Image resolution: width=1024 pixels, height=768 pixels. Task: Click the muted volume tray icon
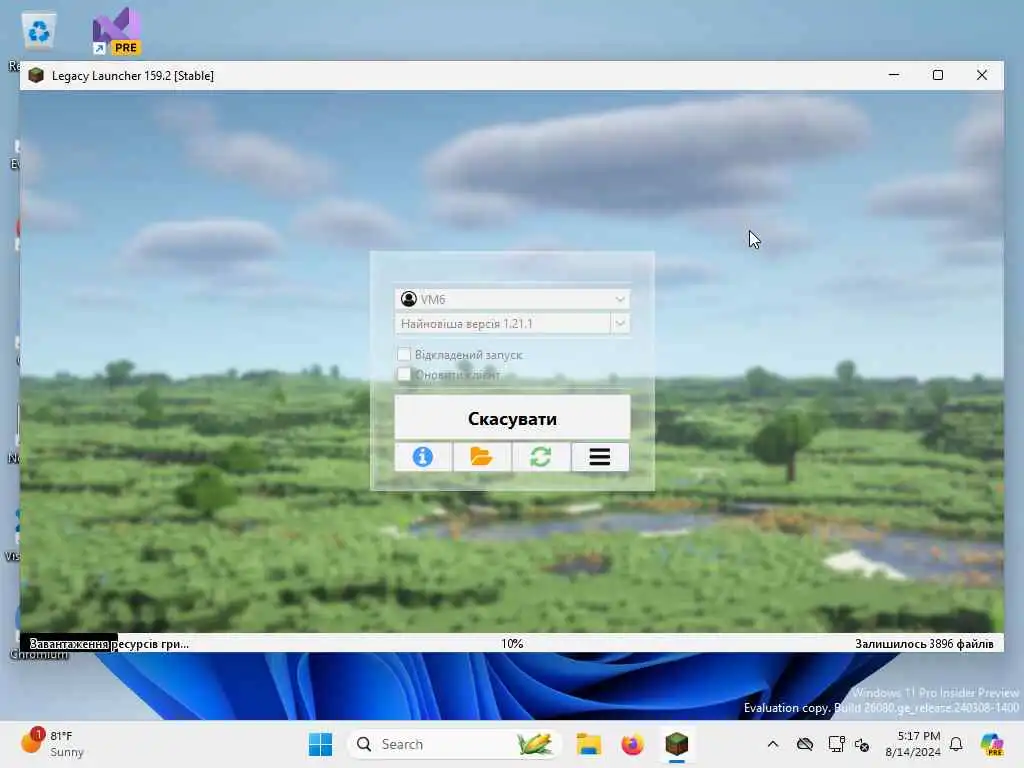[x=862, y=744]
